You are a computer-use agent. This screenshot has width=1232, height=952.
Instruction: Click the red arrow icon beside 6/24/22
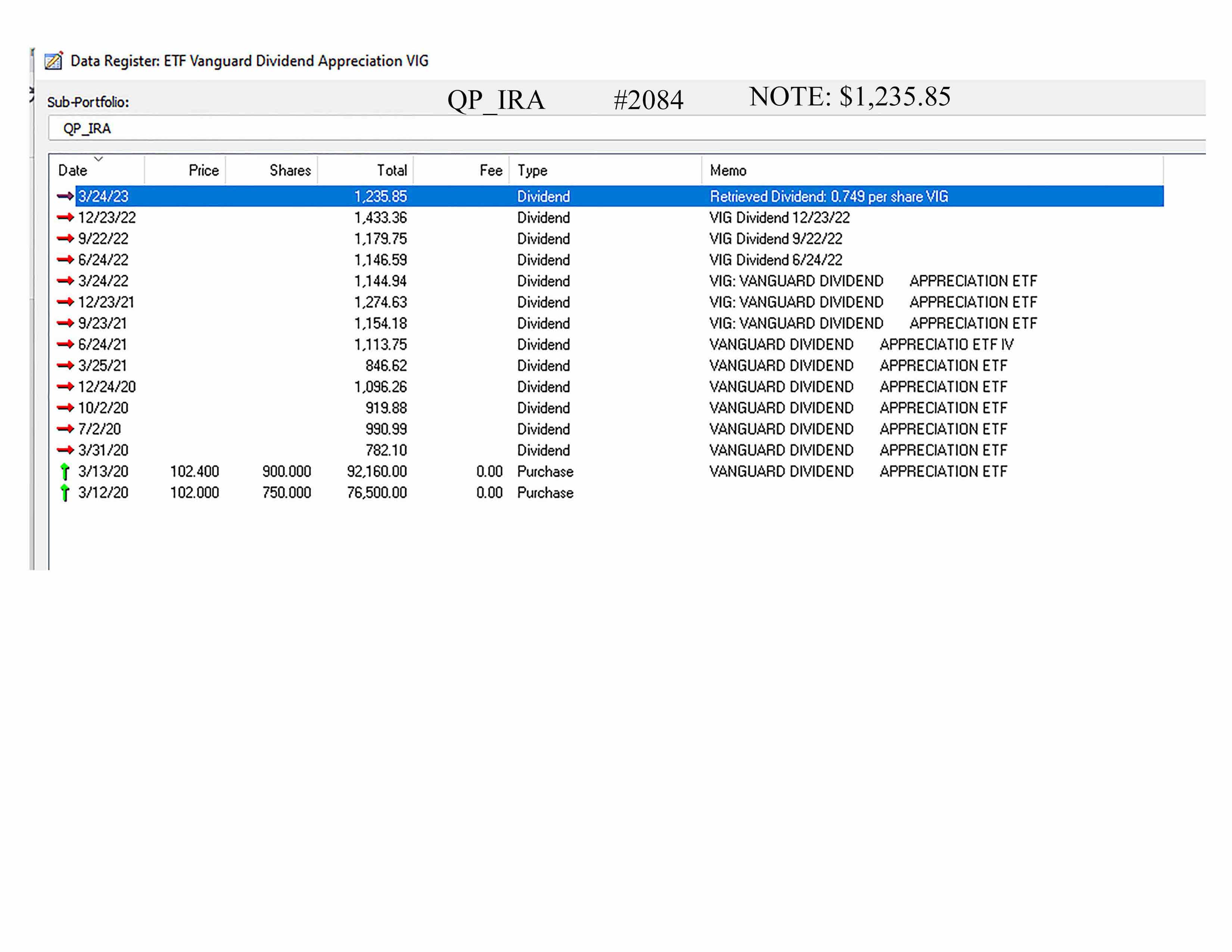pos(65,259)
